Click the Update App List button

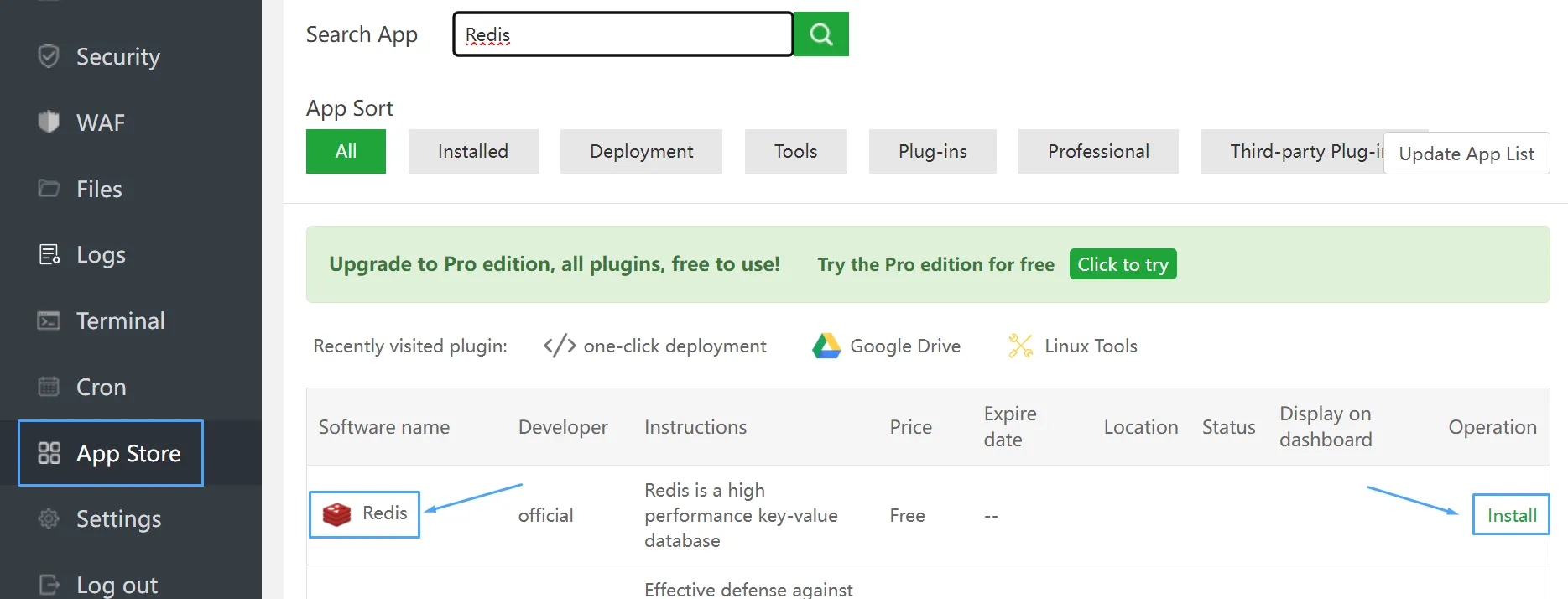coord(1466,154)
